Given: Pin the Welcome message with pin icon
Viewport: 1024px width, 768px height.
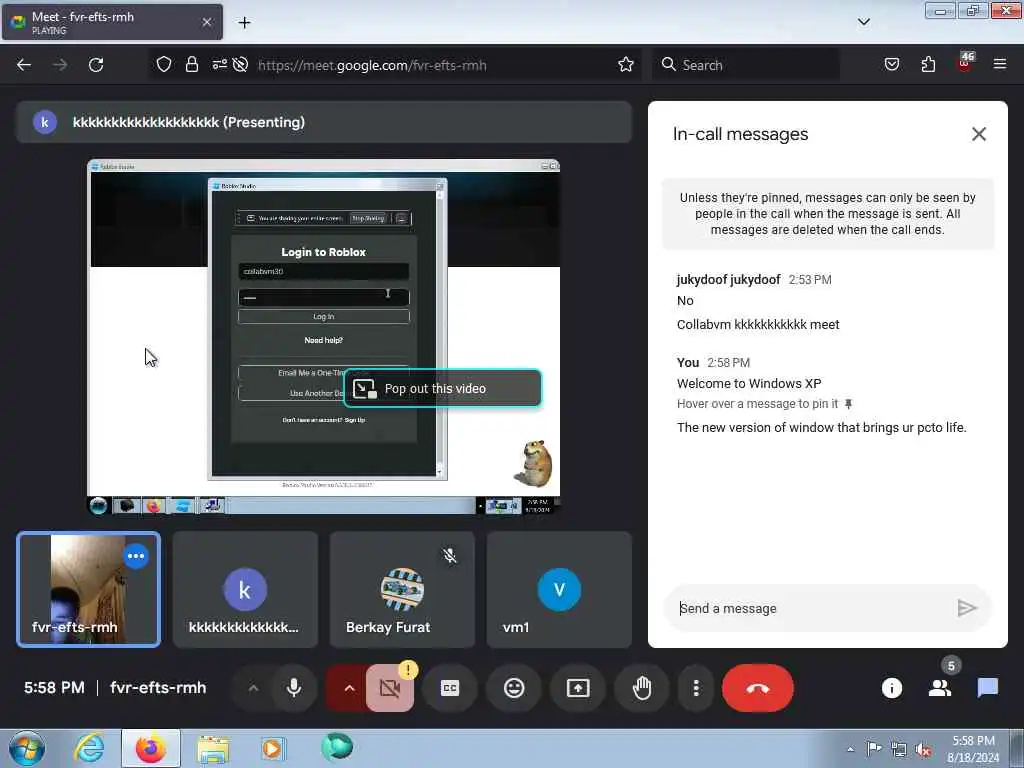Looking at the screenshot, I should 848,404.
